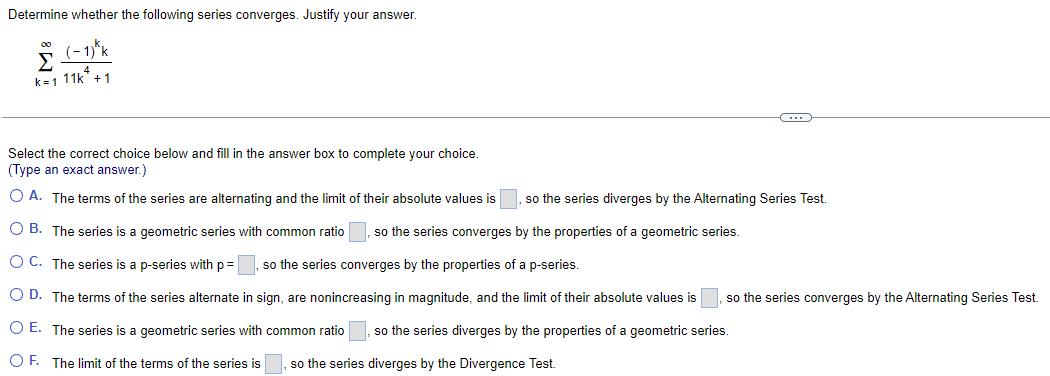
Task: Click answer box in choice A
Action: (x=509, y=199)
